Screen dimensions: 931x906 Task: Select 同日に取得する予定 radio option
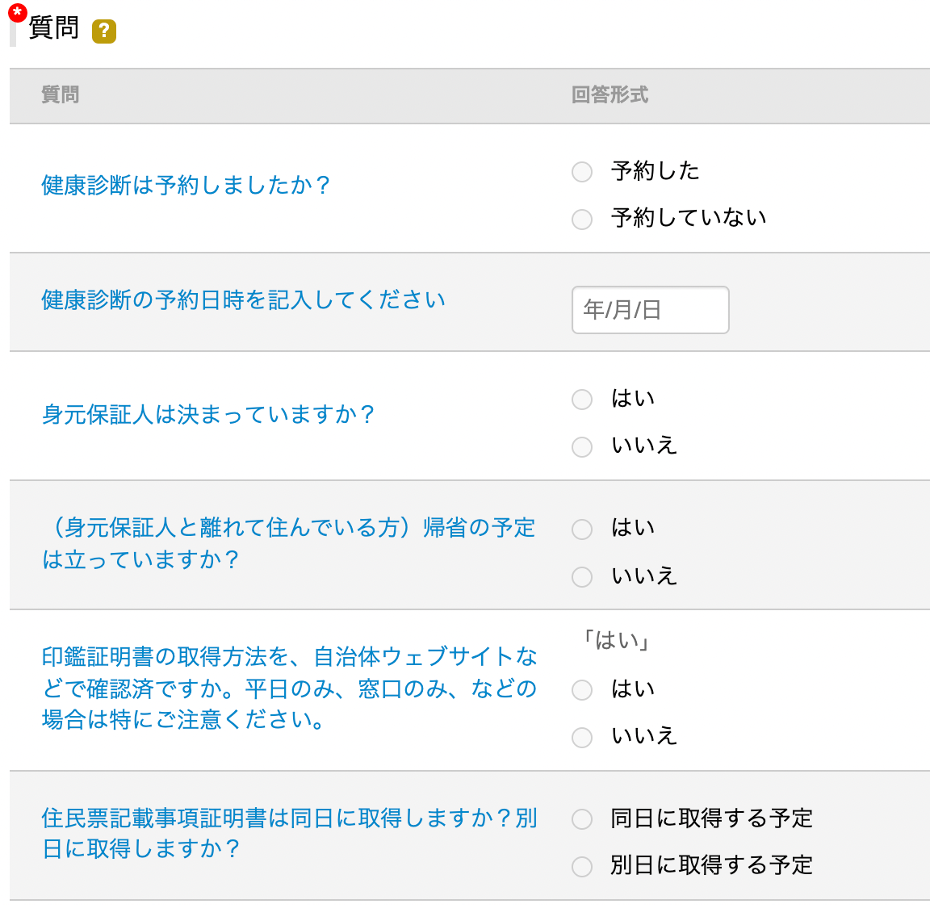point(582,819)
